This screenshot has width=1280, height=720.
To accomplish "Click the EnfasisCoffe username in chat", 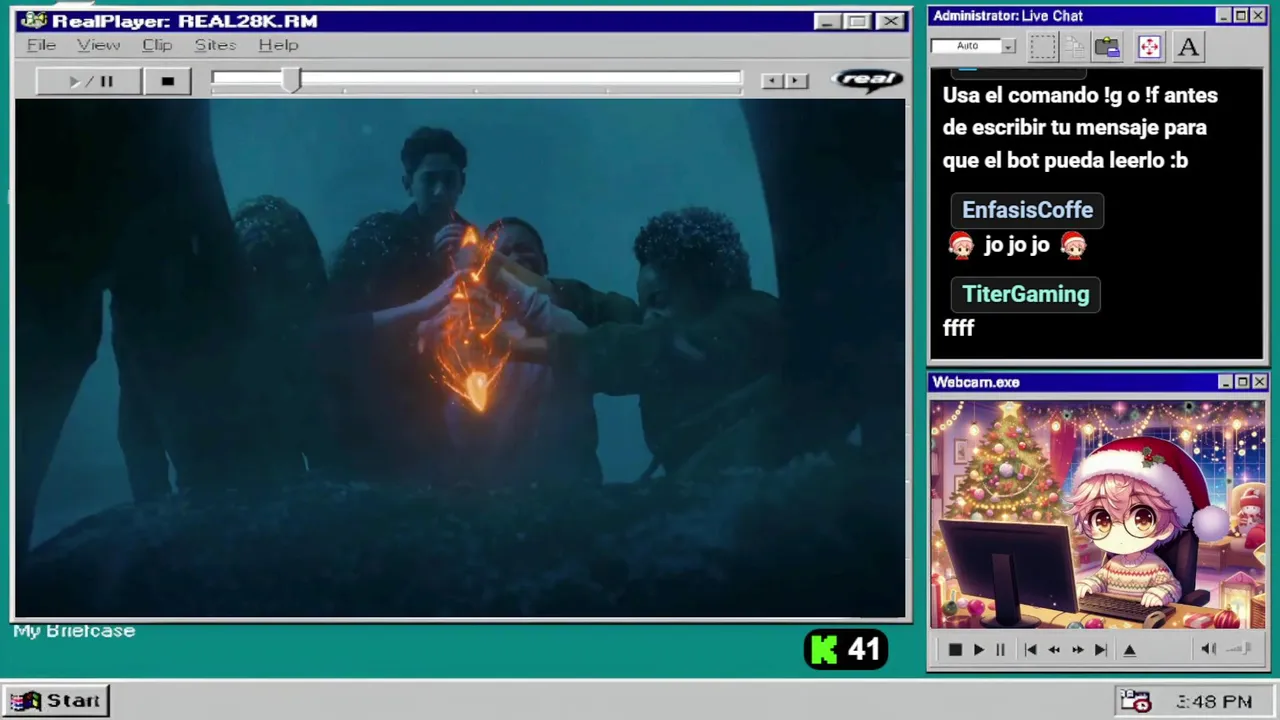I will point(1027,210).
